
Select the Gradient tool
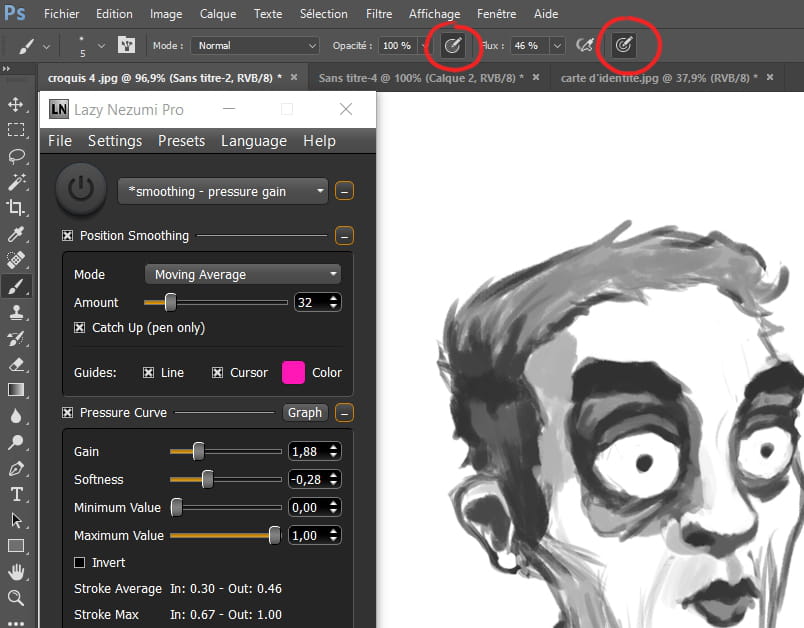(x=16, y=390)
